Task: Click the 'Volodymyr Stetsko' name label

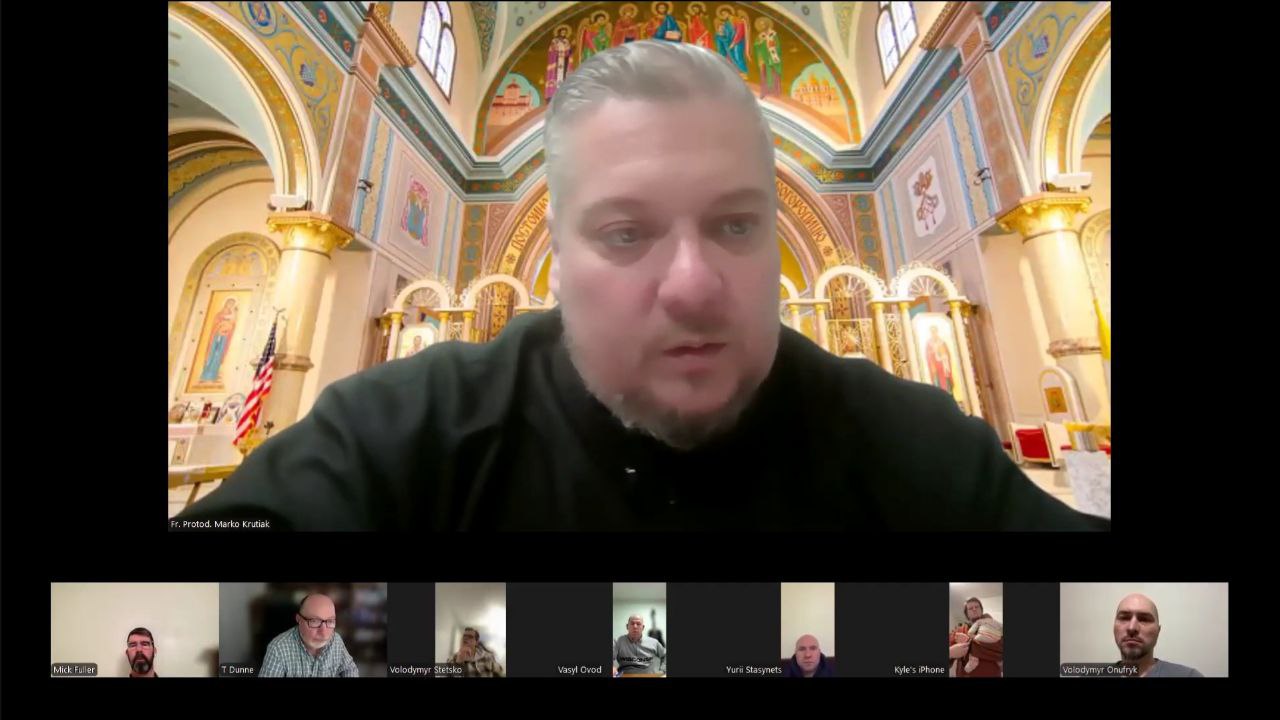Action: (425, 670)
